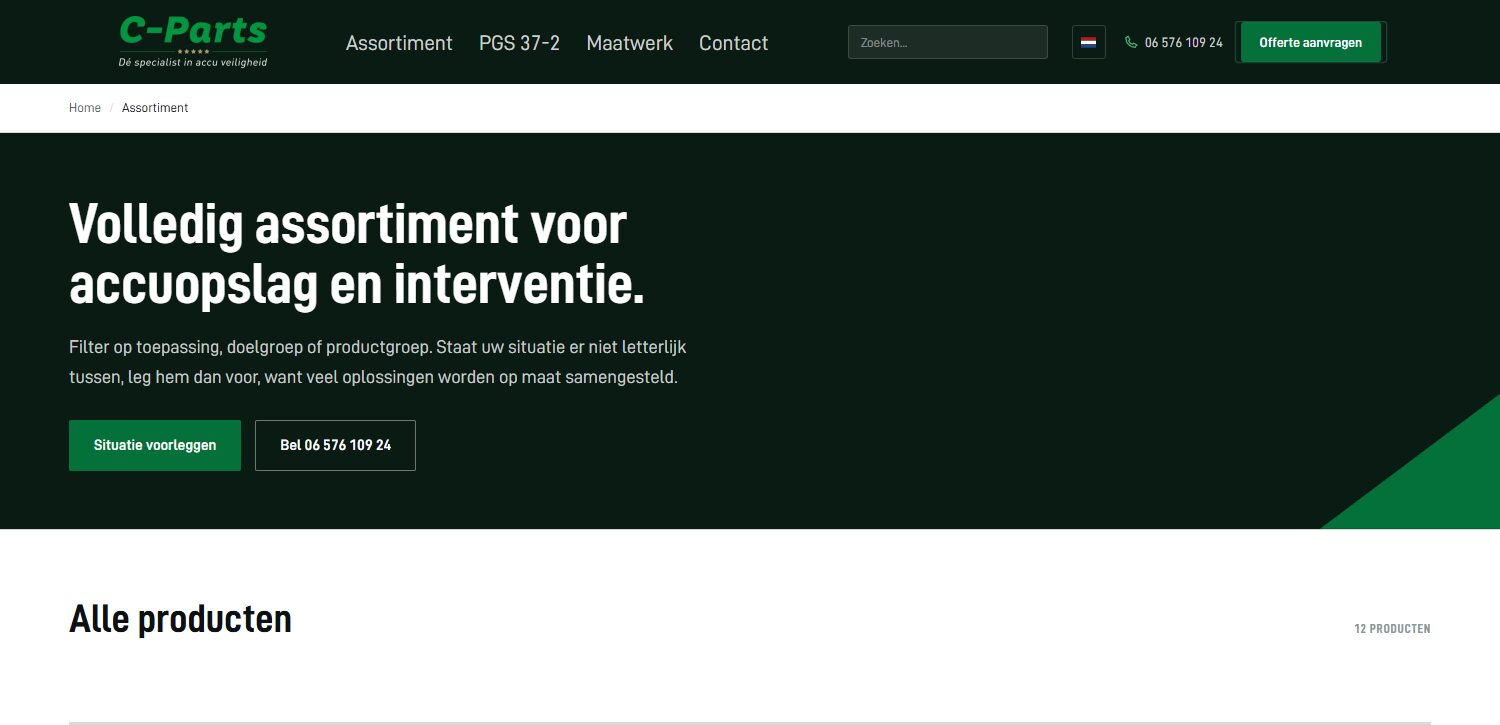
Task: Select the 12 producten count label
Action: (1392, 629)
